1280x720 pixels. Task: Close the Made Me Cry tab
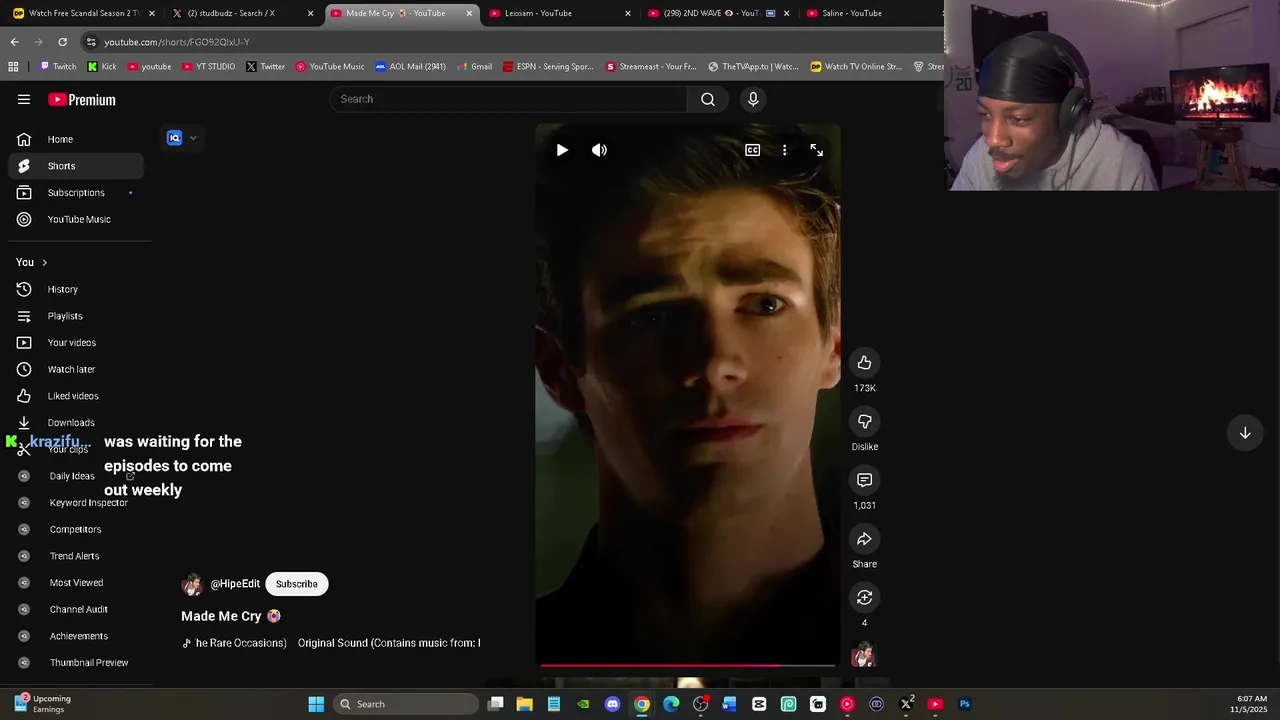(469, 13)
